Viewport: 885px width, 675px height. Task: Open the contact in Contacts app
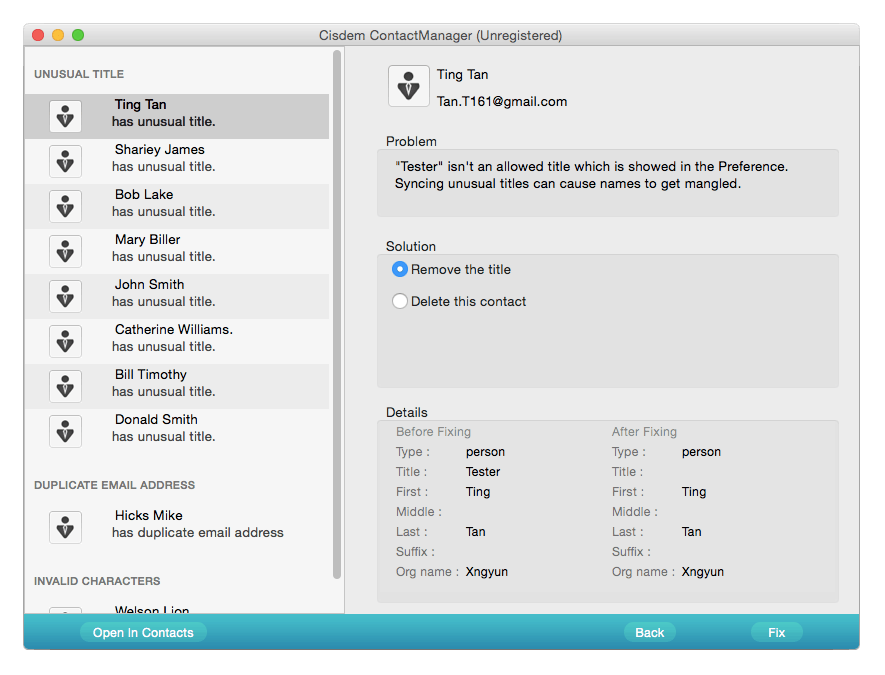pyautogui.click(x=143, y=633)
